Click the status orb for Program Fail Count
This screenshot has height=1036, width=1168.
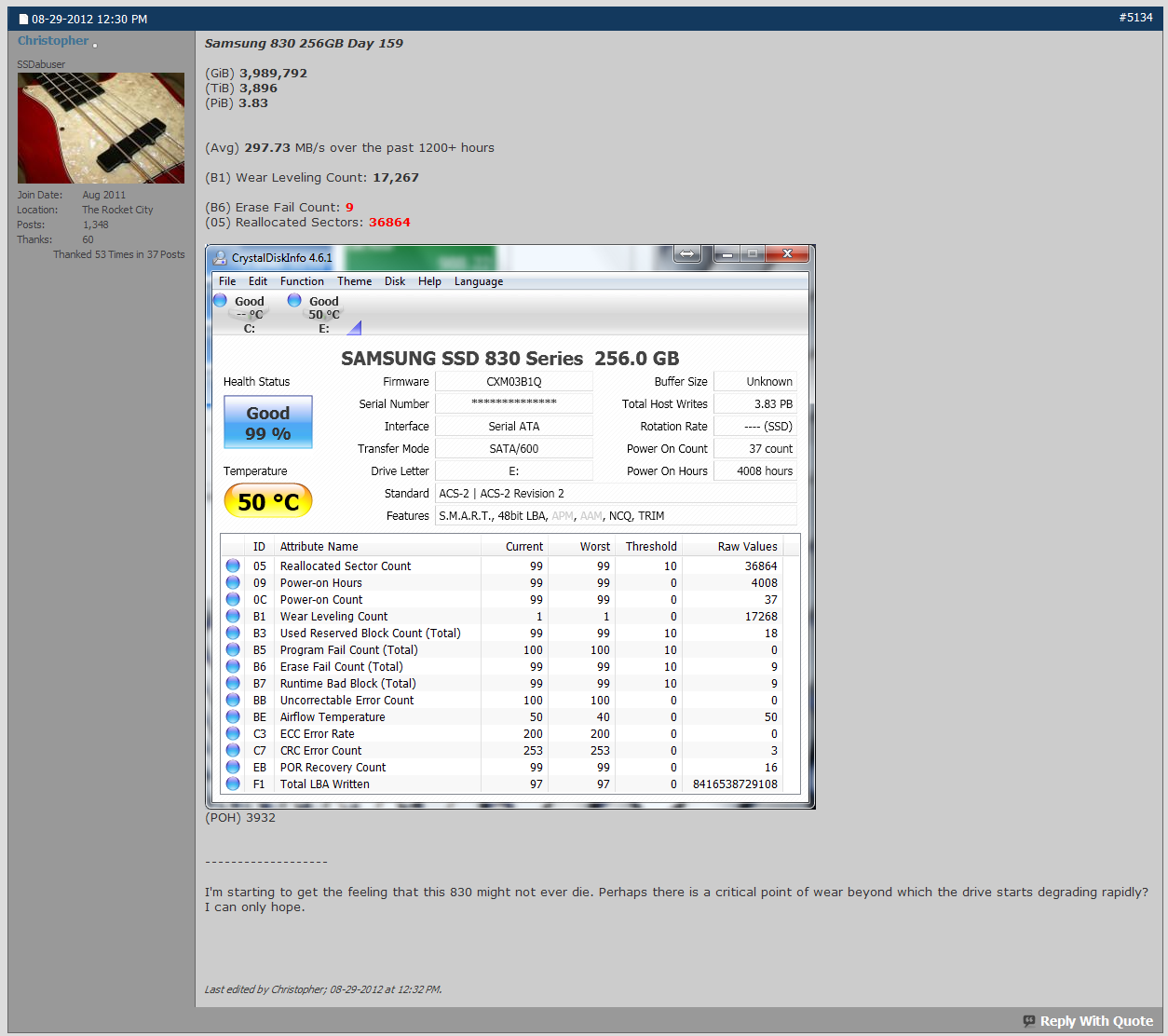coord(233,649)
